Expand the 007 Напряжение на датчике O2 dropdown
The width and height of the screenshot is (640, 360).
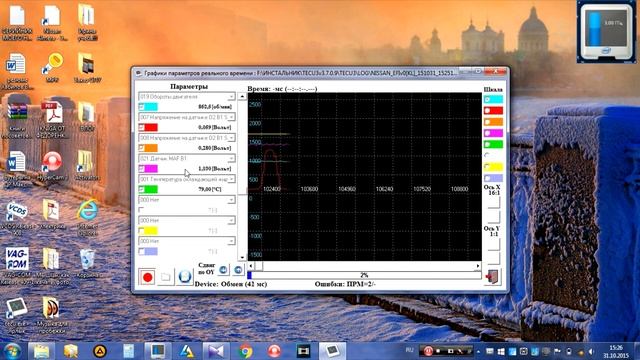point(231,117)
